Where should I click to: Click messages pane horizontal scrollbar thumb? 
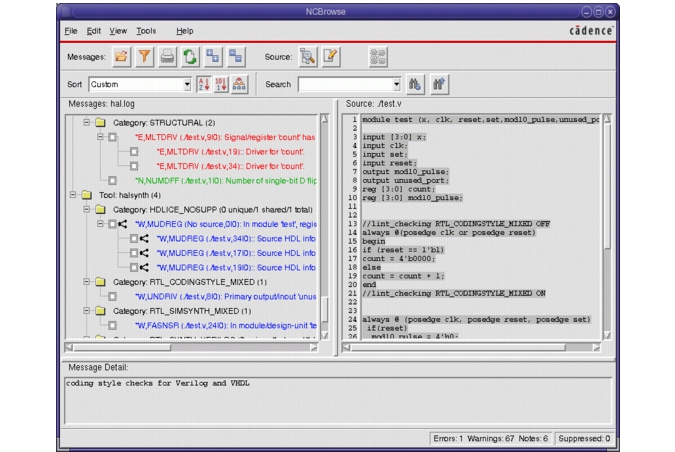pos(122,347)
